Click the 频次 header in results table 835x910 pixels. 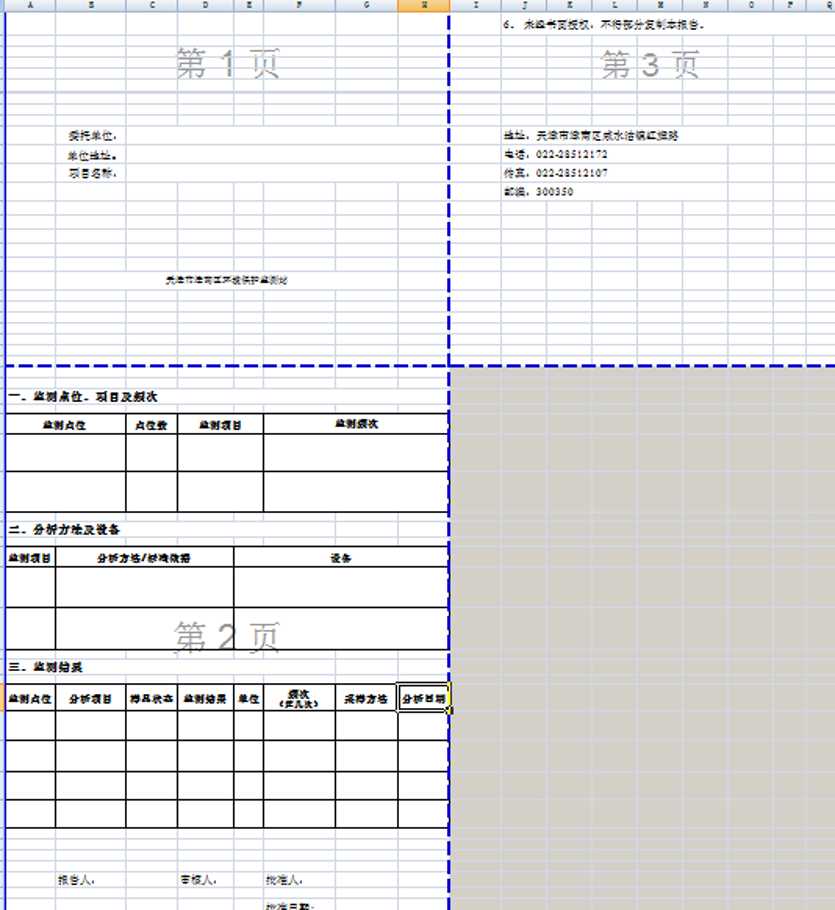click(299, 698)
